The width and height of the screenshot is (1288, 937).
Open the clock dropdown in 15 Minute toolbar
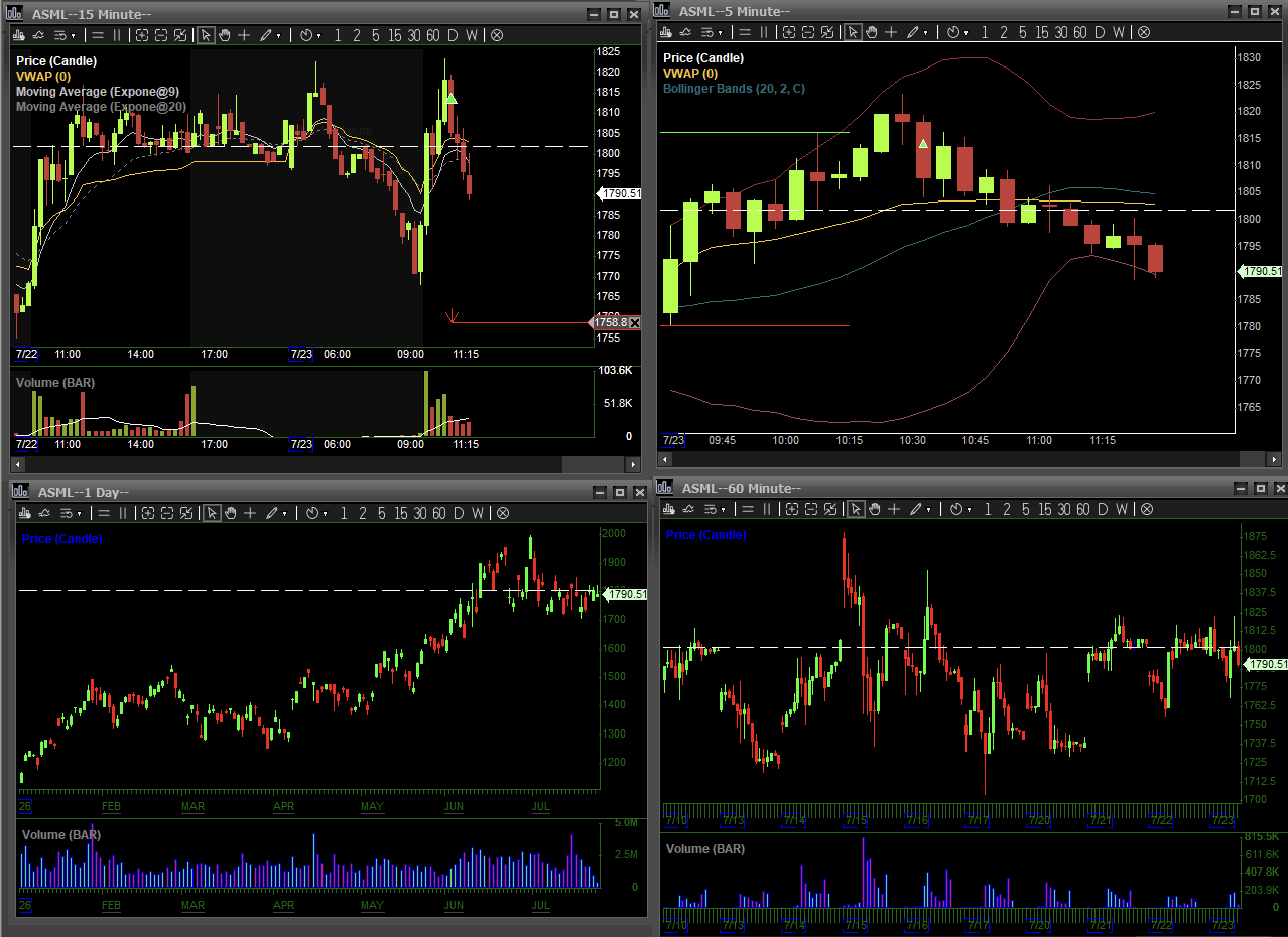click(x=310, y=36)
